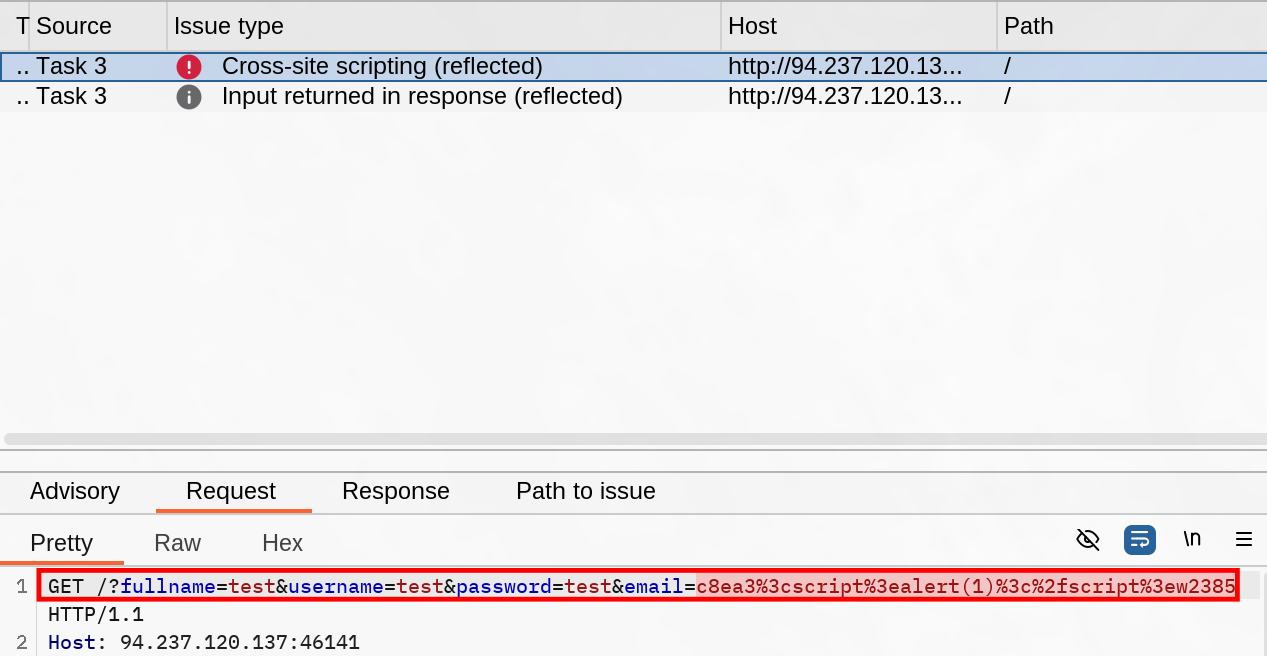Click the red high-severity Cross-site scripting icon
This screenshot has width=1267, height=656.
pyautogui.click(x=189, y=67)
